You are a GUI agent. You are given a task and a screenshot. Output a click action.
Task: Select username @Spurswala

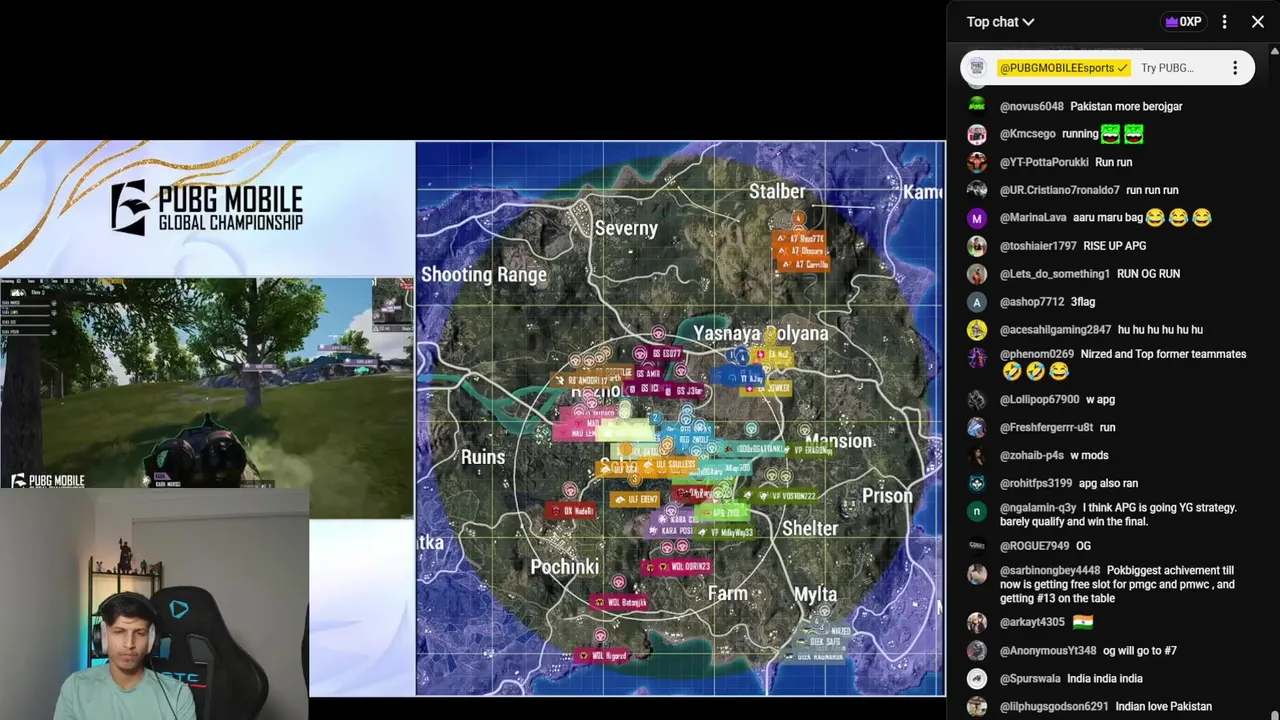[1029, 679]
